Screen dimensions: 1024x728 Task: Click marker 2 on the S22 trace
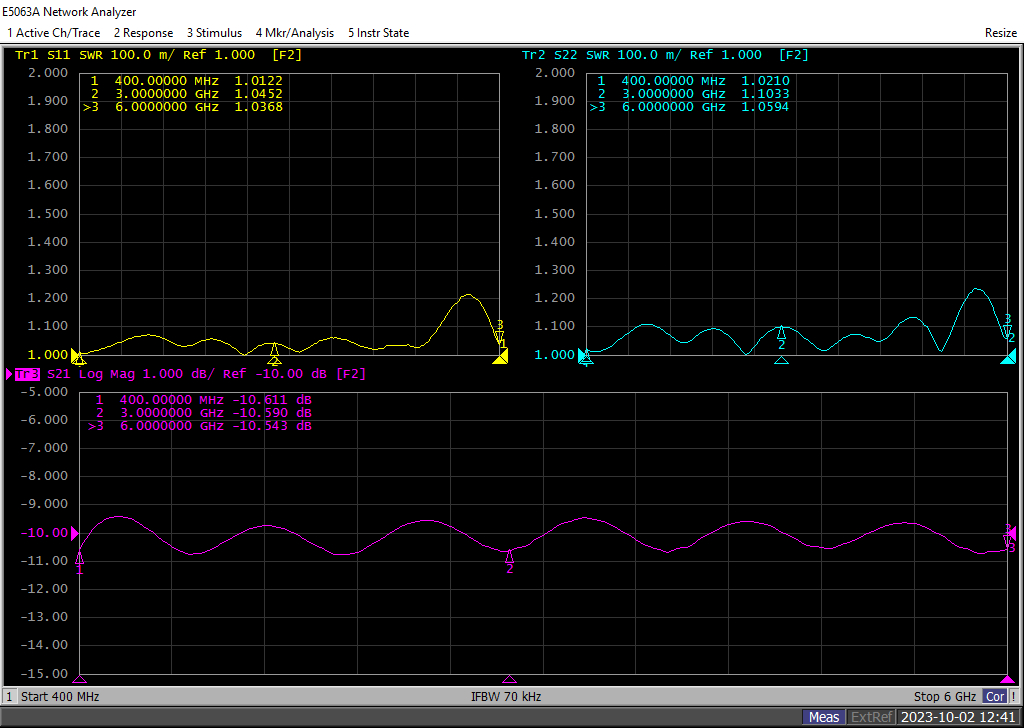pyautogui.click(x=782, y=332)
